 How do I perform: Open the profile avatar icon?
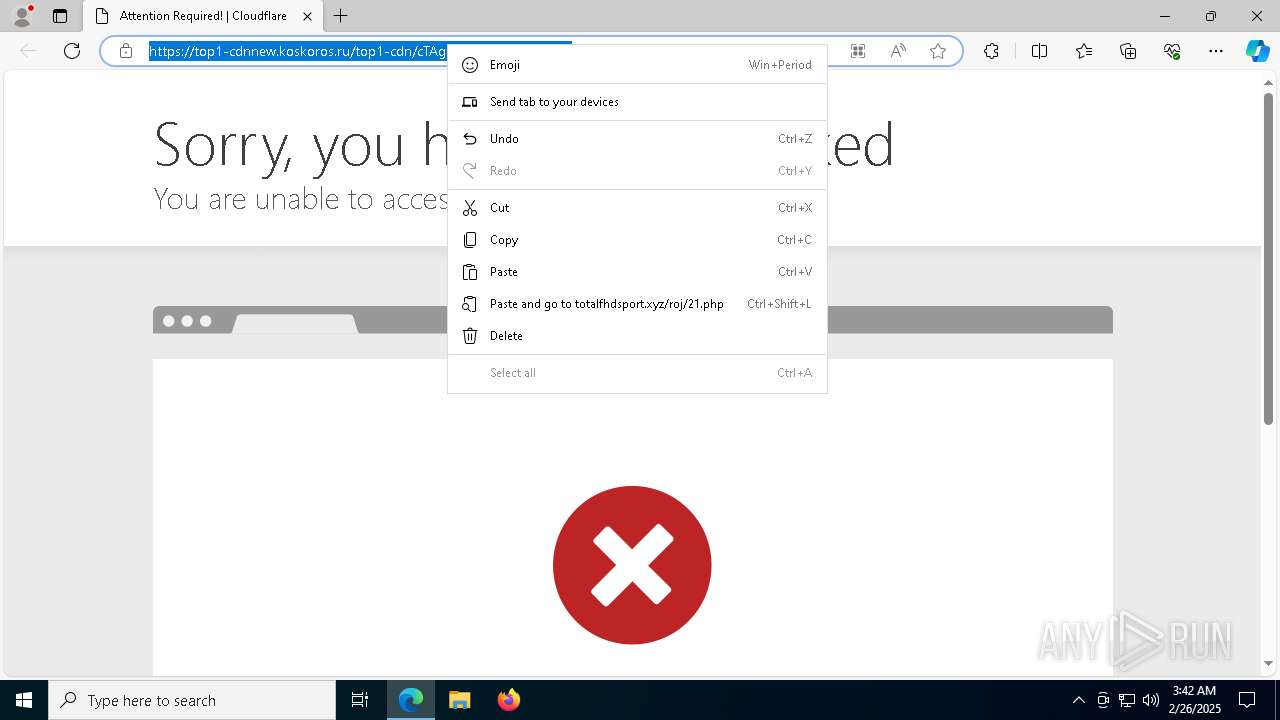pyautogui.click(x=22, y=16)
